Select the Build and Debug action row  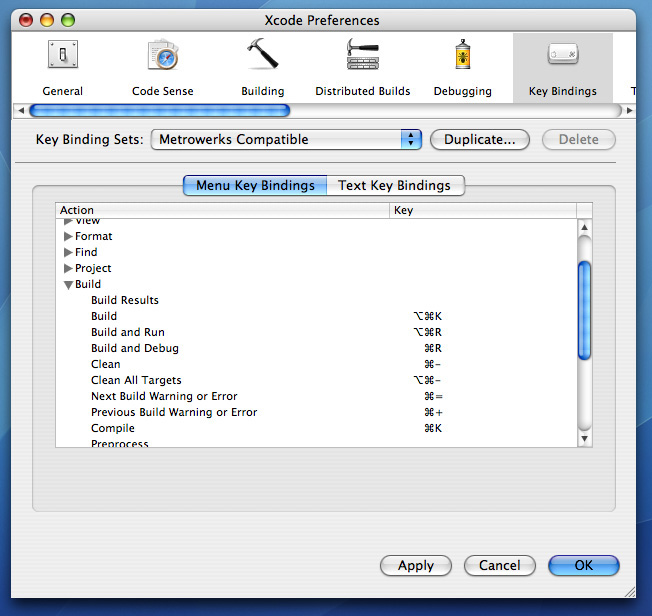click(x=135, y=348)
